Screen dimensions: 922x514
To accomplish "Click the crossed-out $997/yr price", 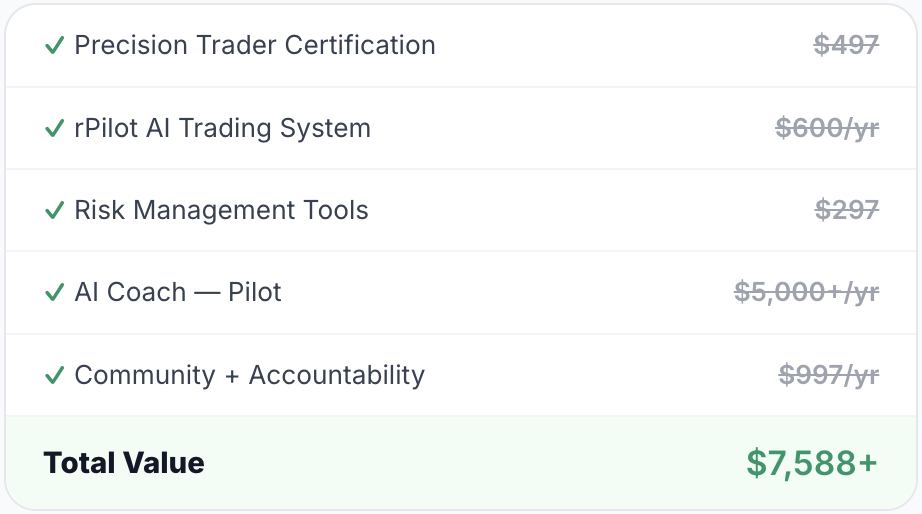I will (828, 375).
